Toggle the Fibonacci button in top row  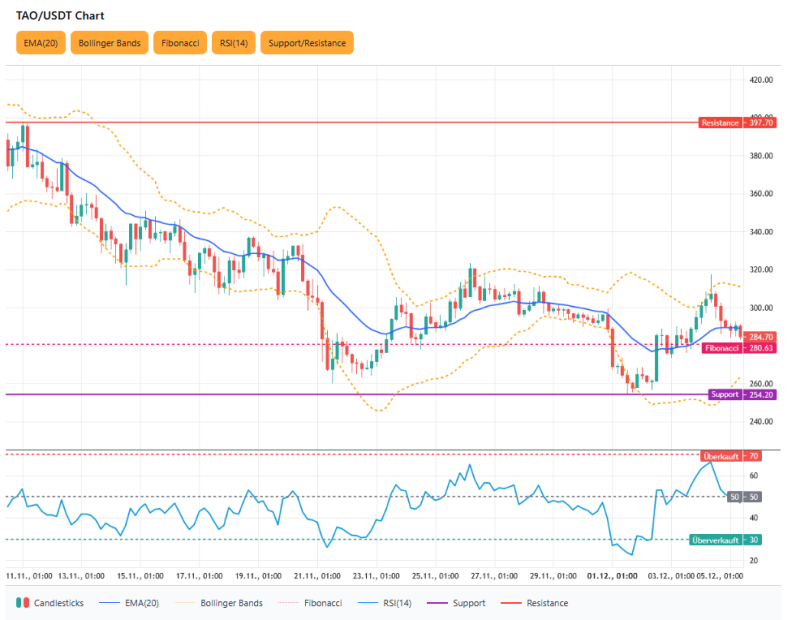tap(179, 43)
